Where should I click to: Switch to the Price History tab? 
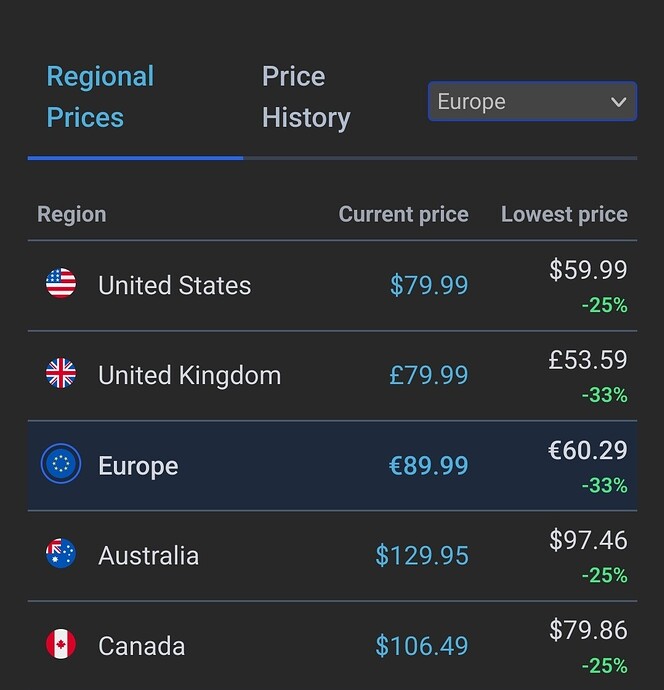coord(306,97)
